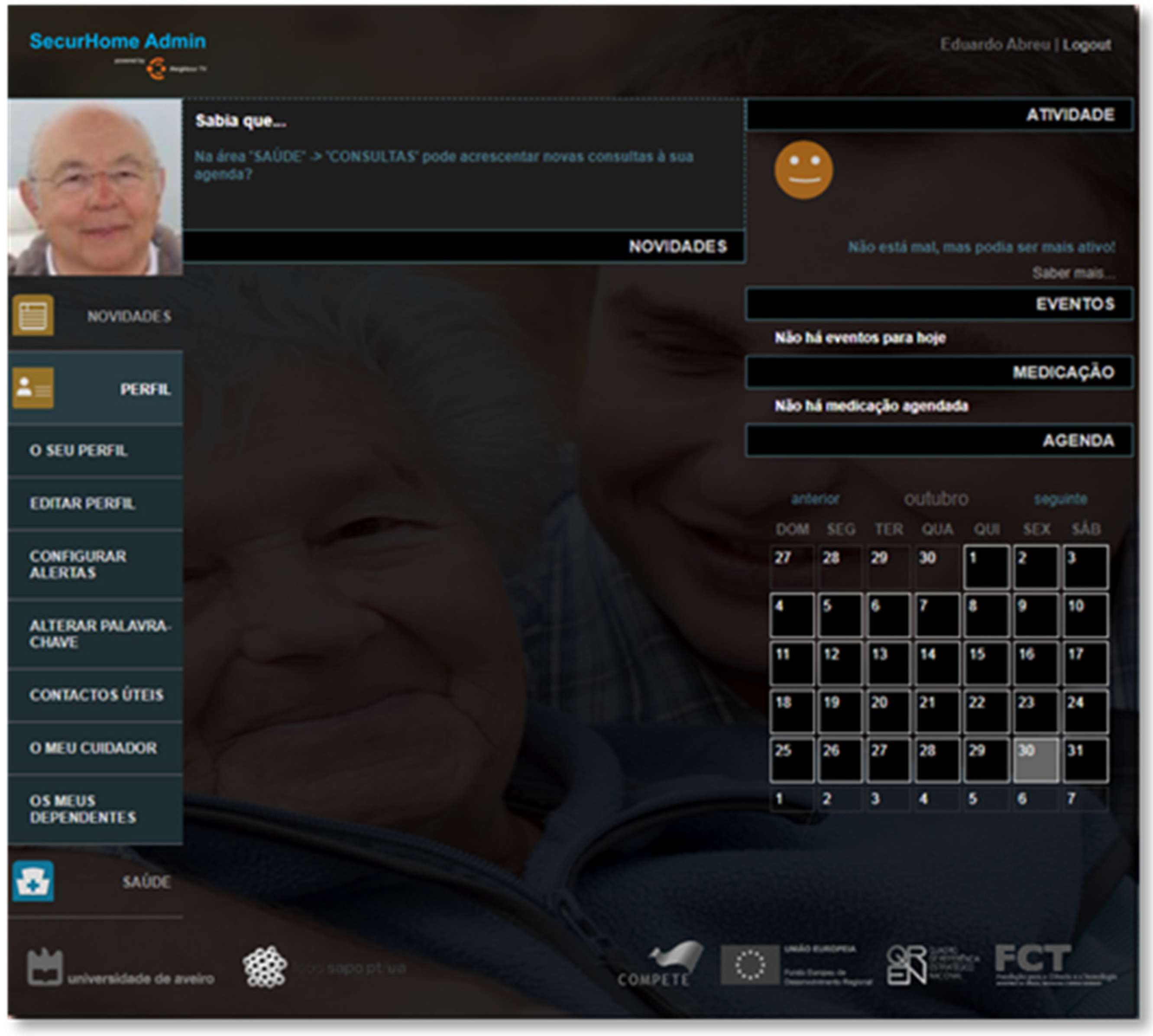Open CONFIGURAR ALERTAS menu entry
The width and height of the screenshot is (1153, 1036).
[x=78, y=564]
